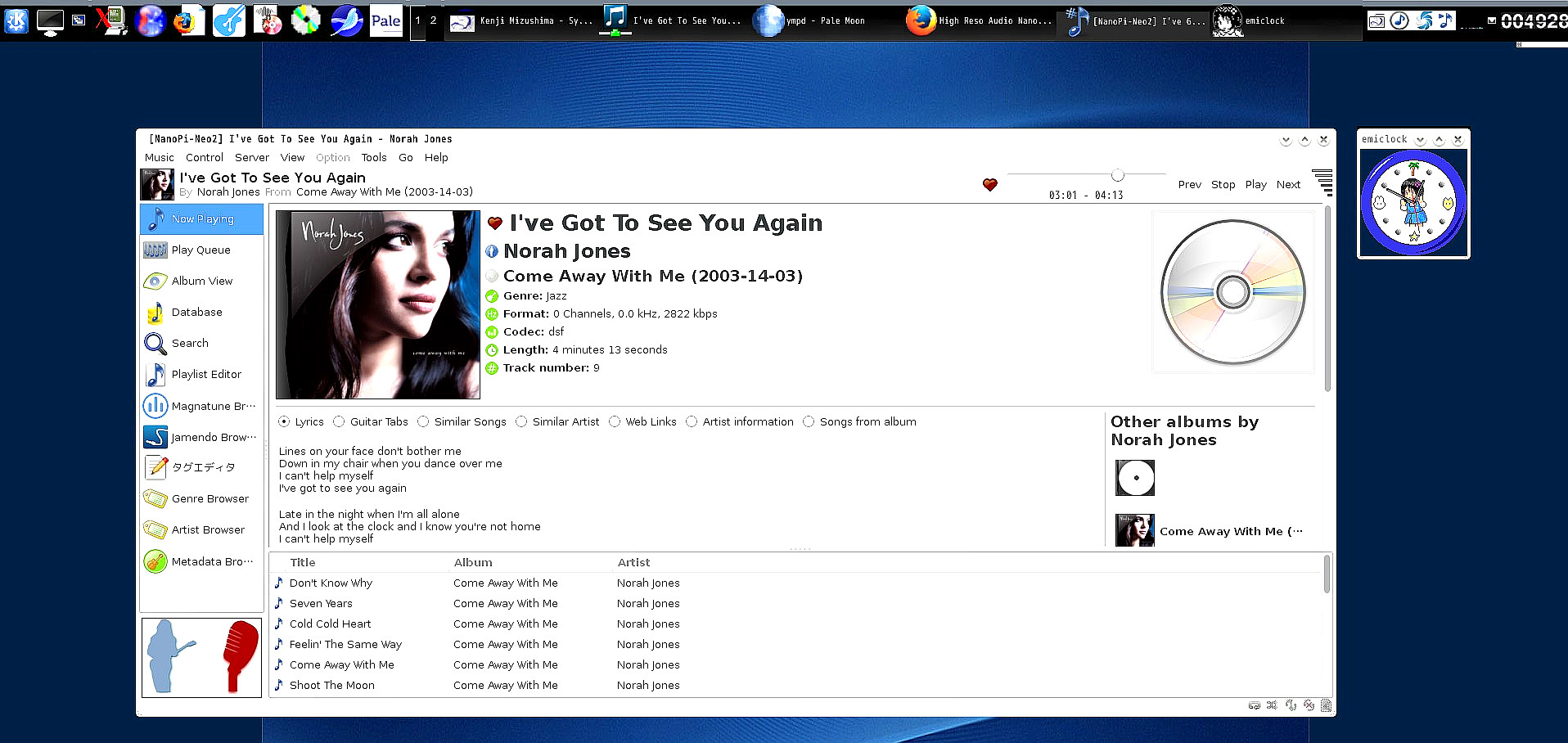1568x743 pixels.
Task: Open the Play Queue sidebar icon
Action: point(155,250)
